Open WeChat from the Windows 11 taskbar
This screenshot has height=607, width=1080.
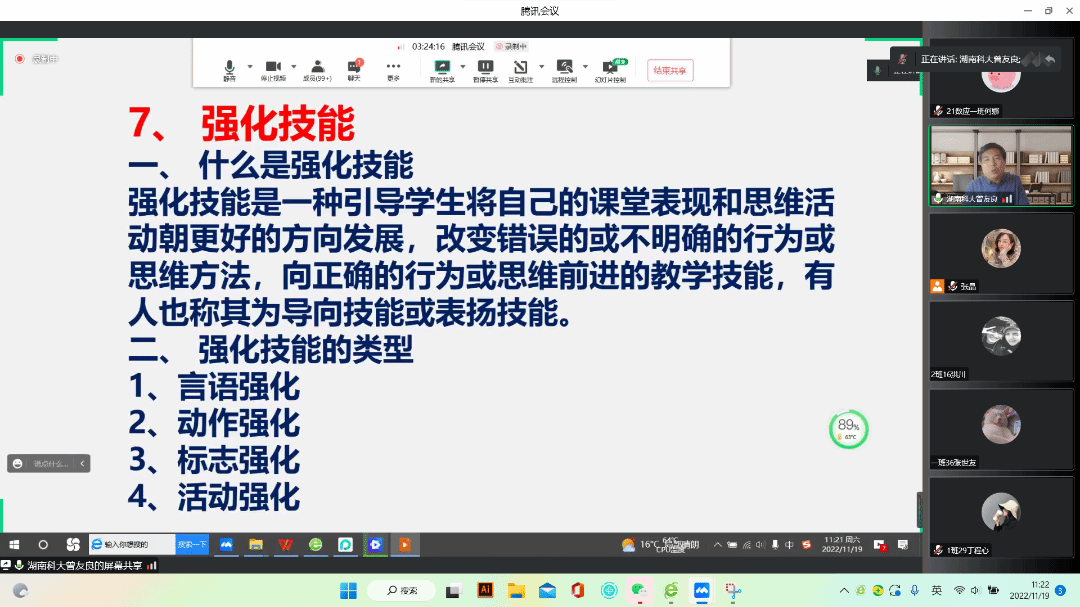(639, 590)
